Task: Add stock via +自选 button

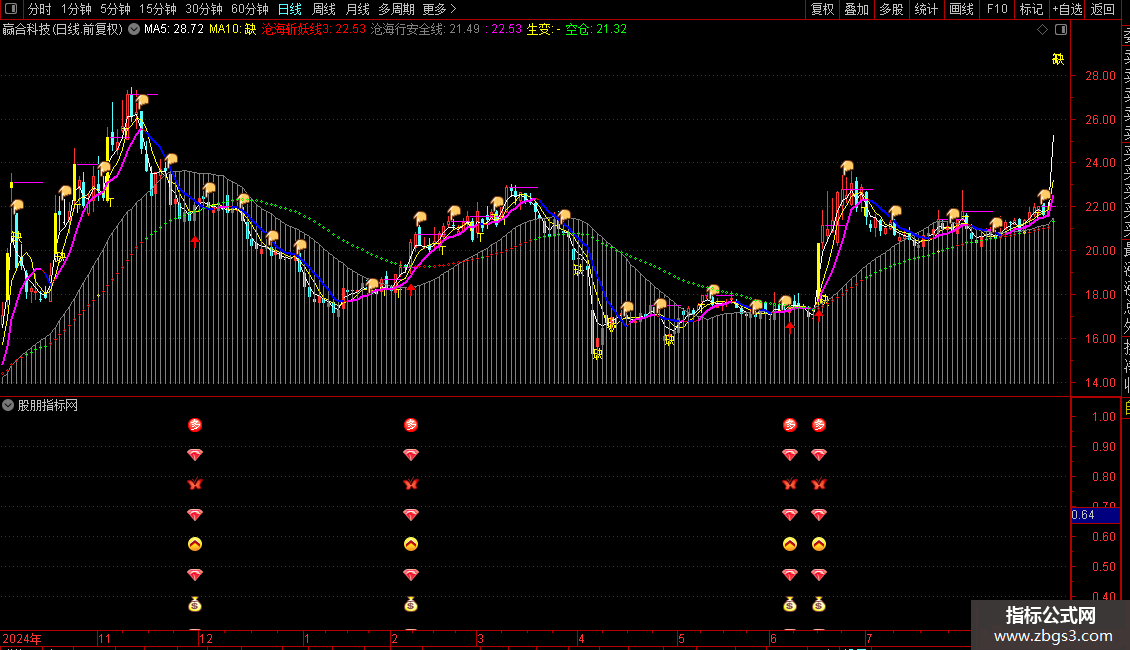Action: tap(1067, 9)
